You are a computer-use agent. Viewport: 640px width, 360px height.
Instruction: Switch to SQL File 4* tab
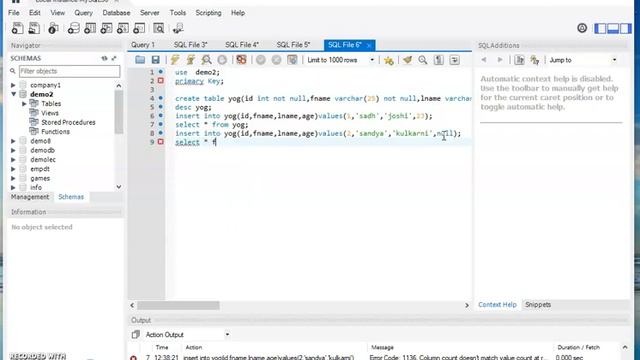242,45
